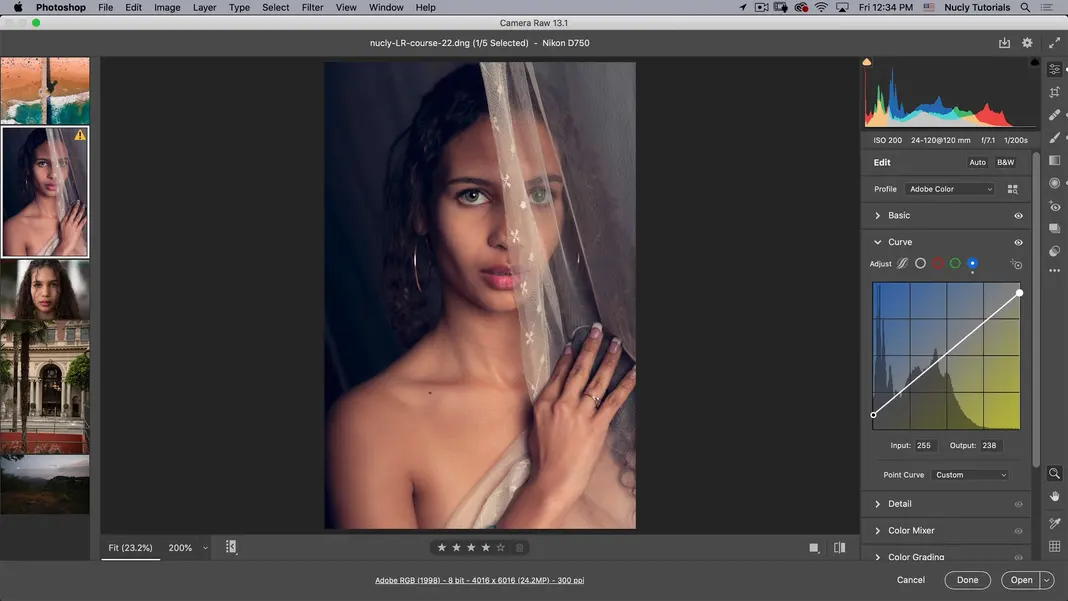Open the Filter menu

[x=312, y=7]
